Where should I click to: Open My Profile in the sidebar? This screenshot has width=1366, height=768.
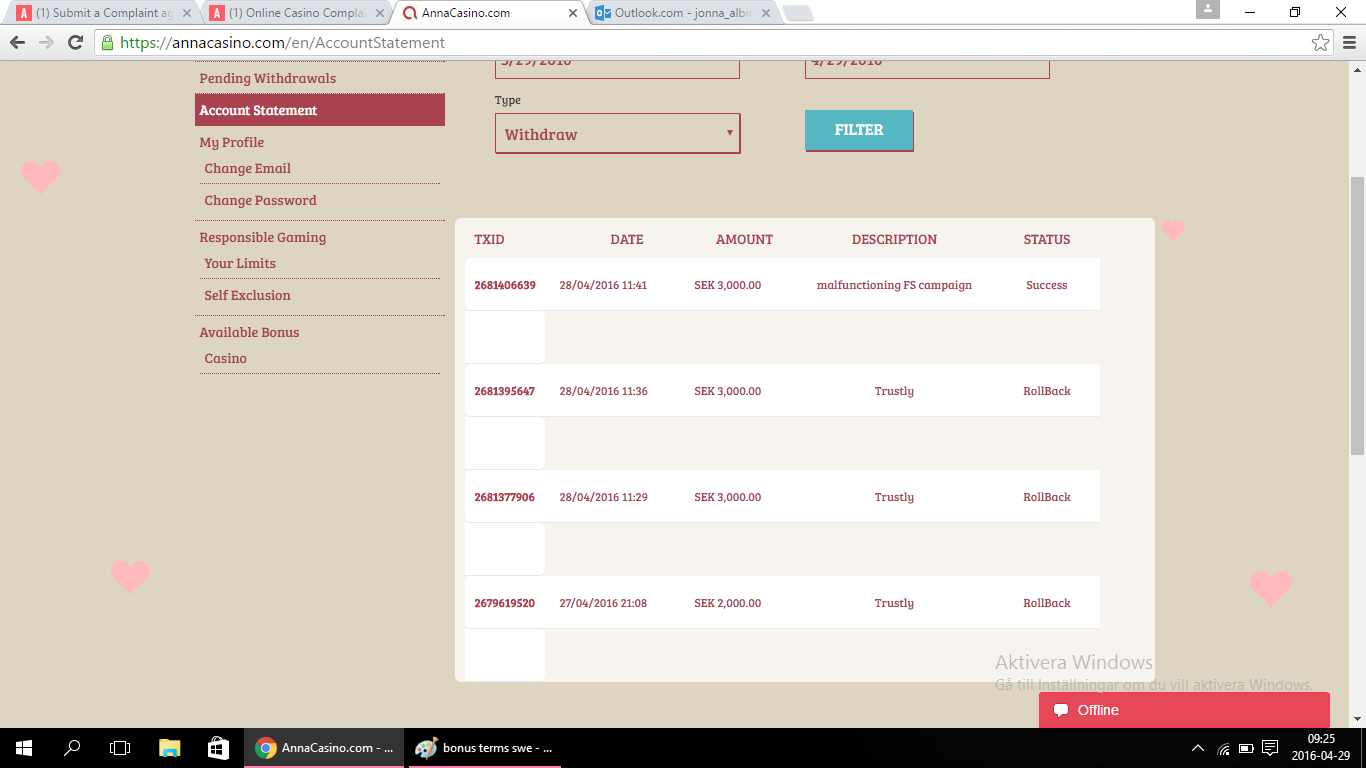tap(232, 142)
